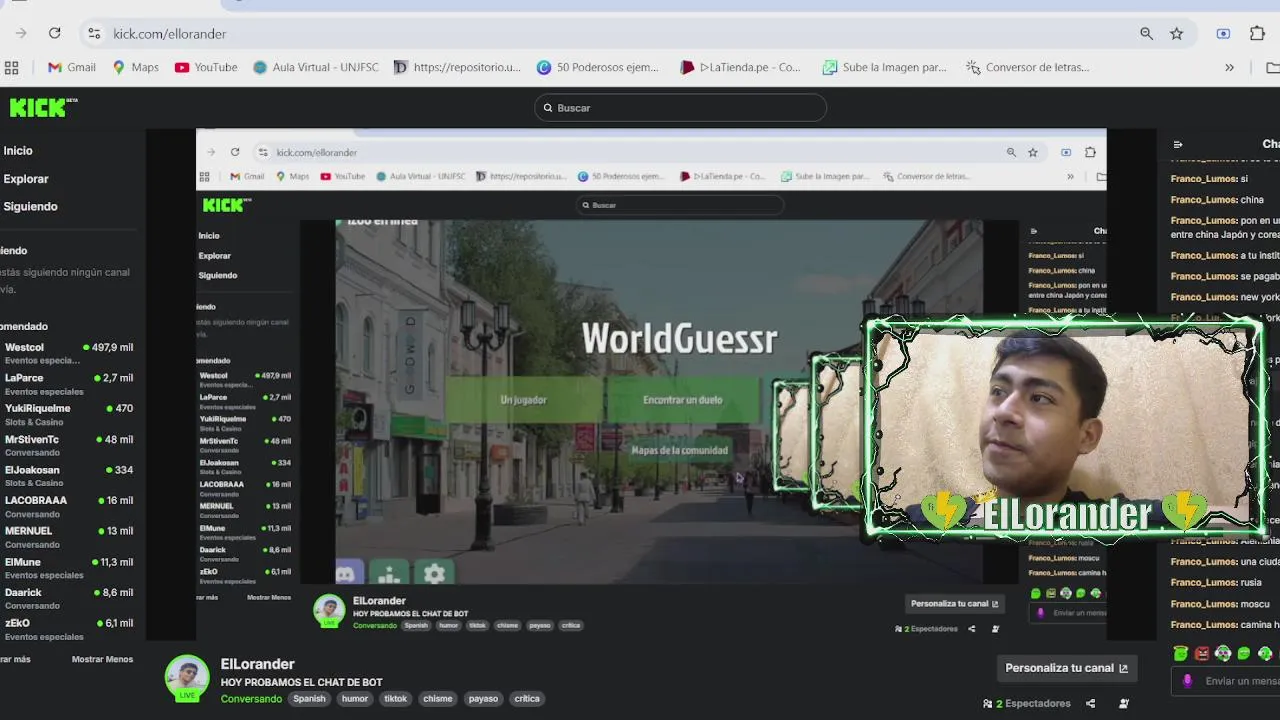Click the Conversando category link

(251, 698)
